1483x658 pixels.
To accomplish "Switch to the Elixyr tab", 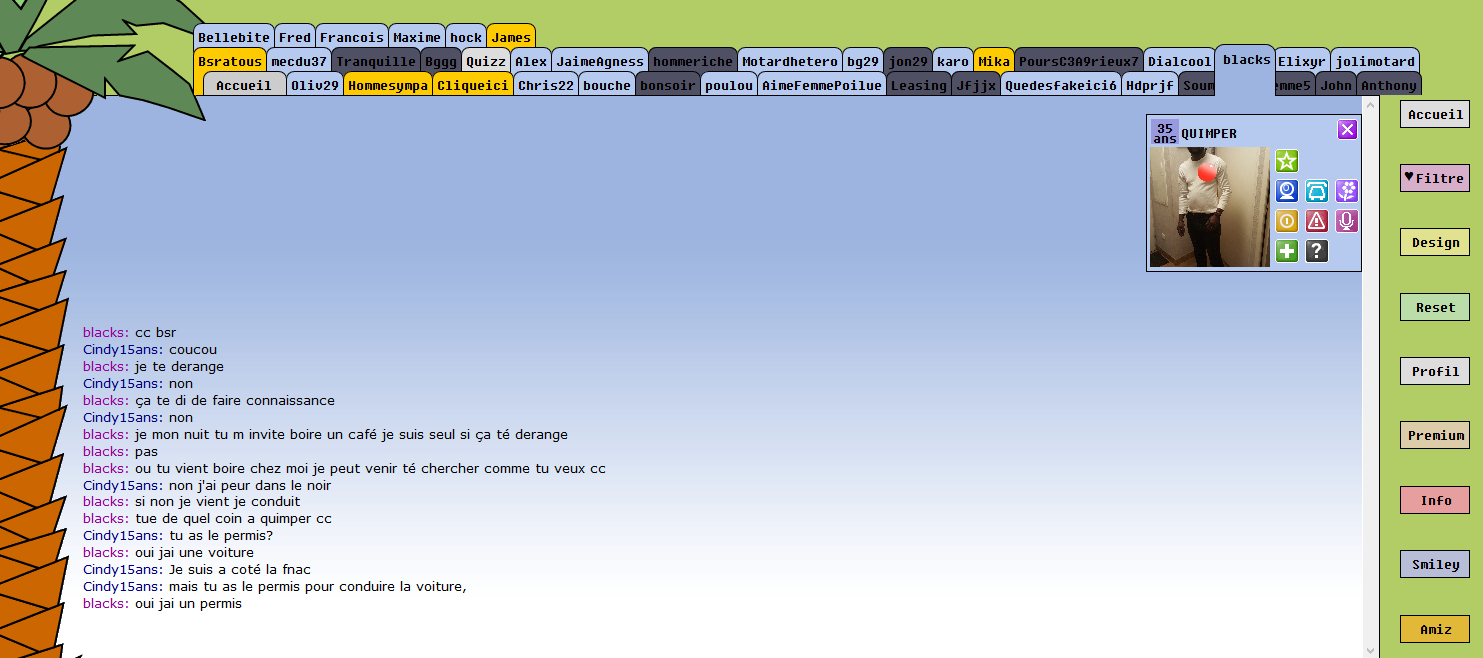I will click(x=1302, y=61).
